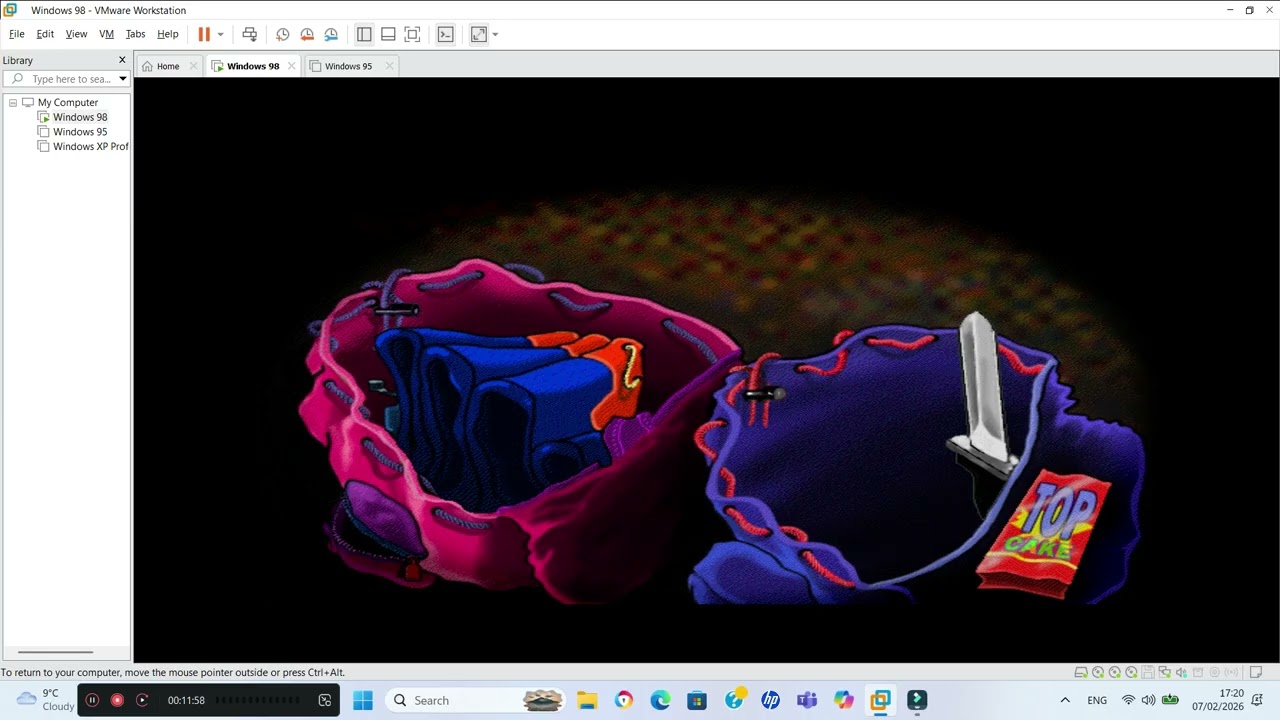Click the library search field
1280x720 pixels.
tap(70, 79)
